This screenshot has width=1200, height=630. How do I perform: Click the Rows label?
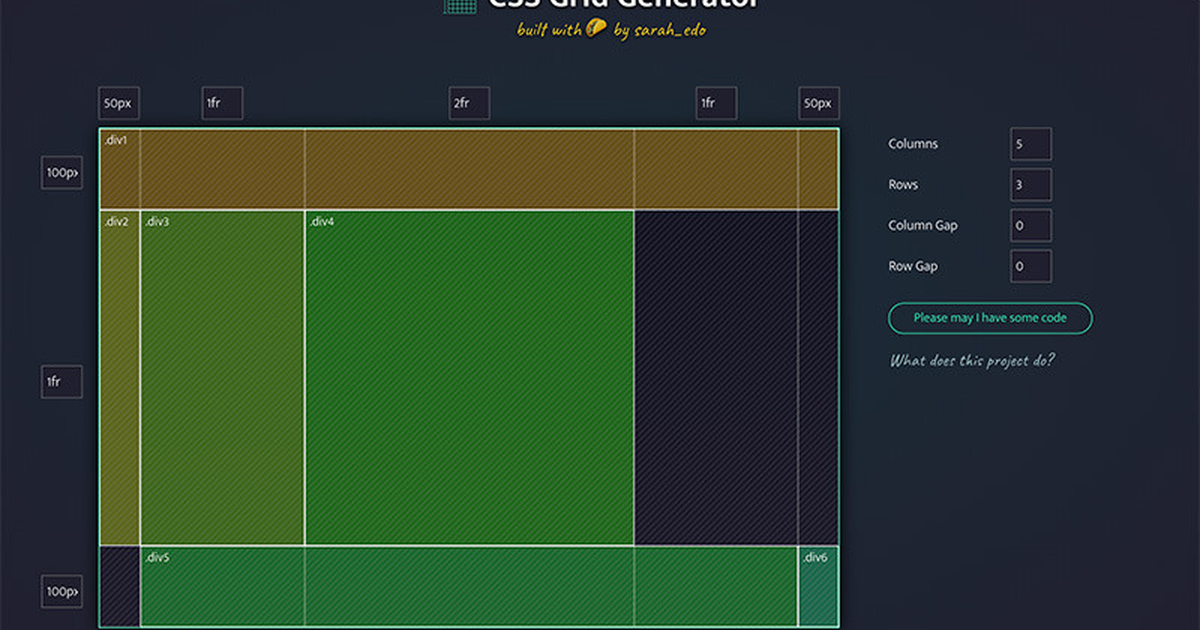pos(903,185)
